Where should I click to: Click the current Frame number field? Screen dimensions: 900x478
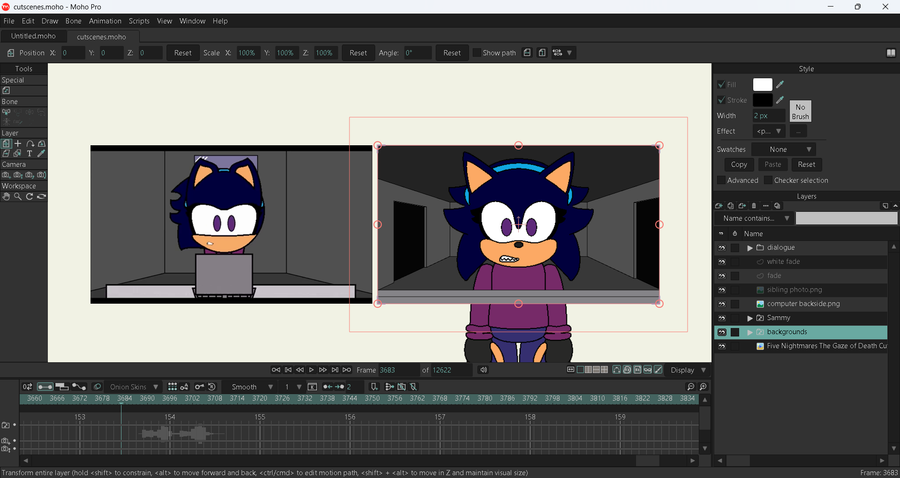click(x=398, y=370)
